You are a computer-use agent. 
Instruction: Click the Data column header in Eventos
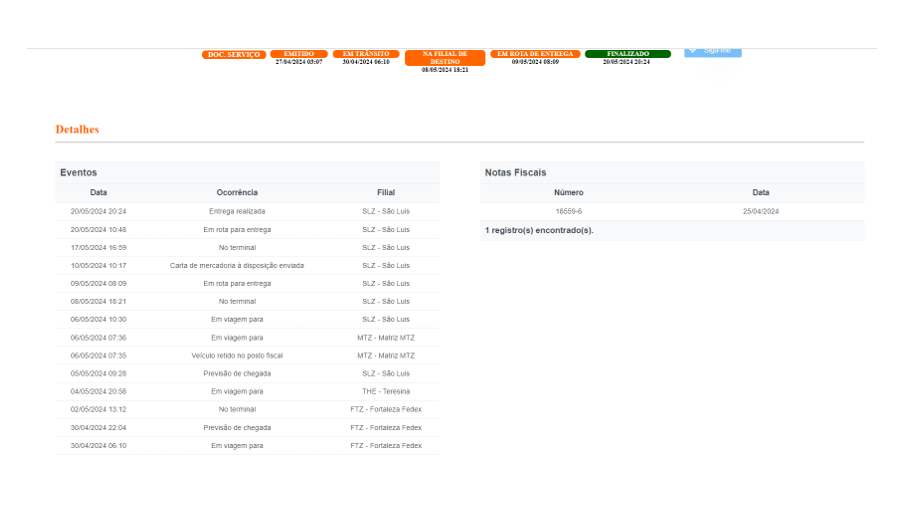(x=98, y=192)
